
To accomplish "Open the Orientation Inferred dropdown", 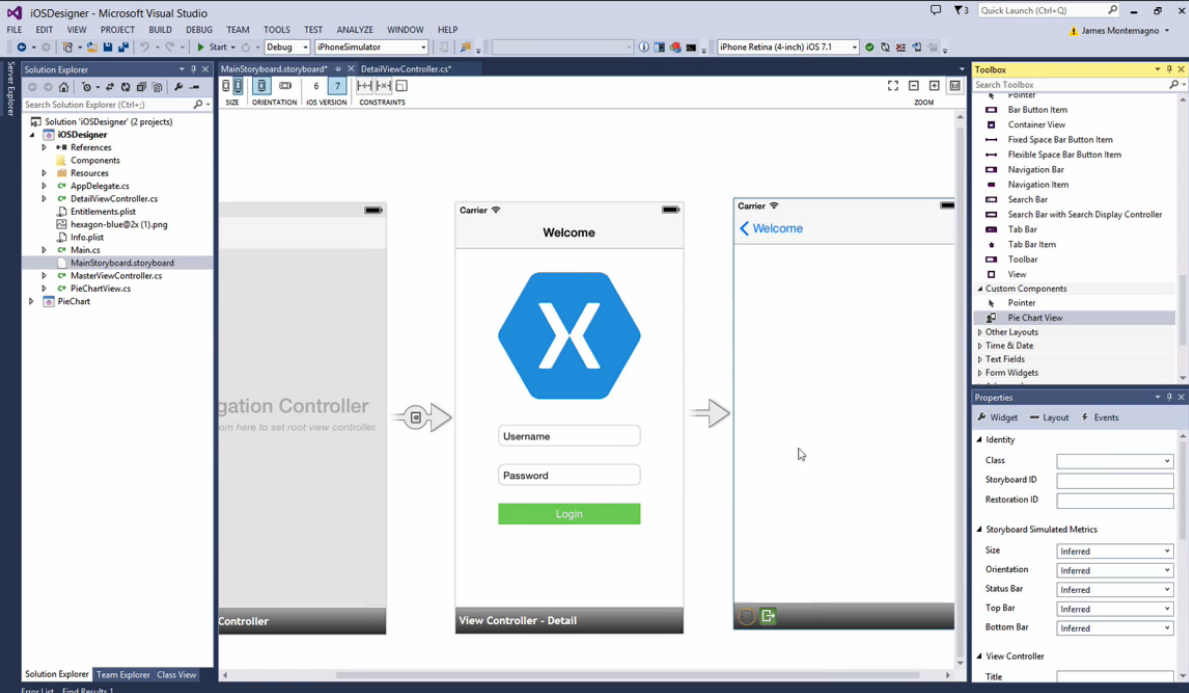I will coord(1115,570).
